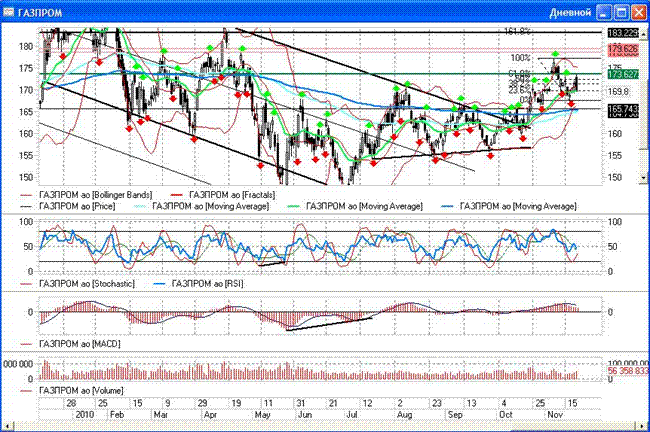Select the Bollinger Bands legend entry
The width and height of the screenshot is (650, 432).
pyautogui.click(x=86, y=195)
